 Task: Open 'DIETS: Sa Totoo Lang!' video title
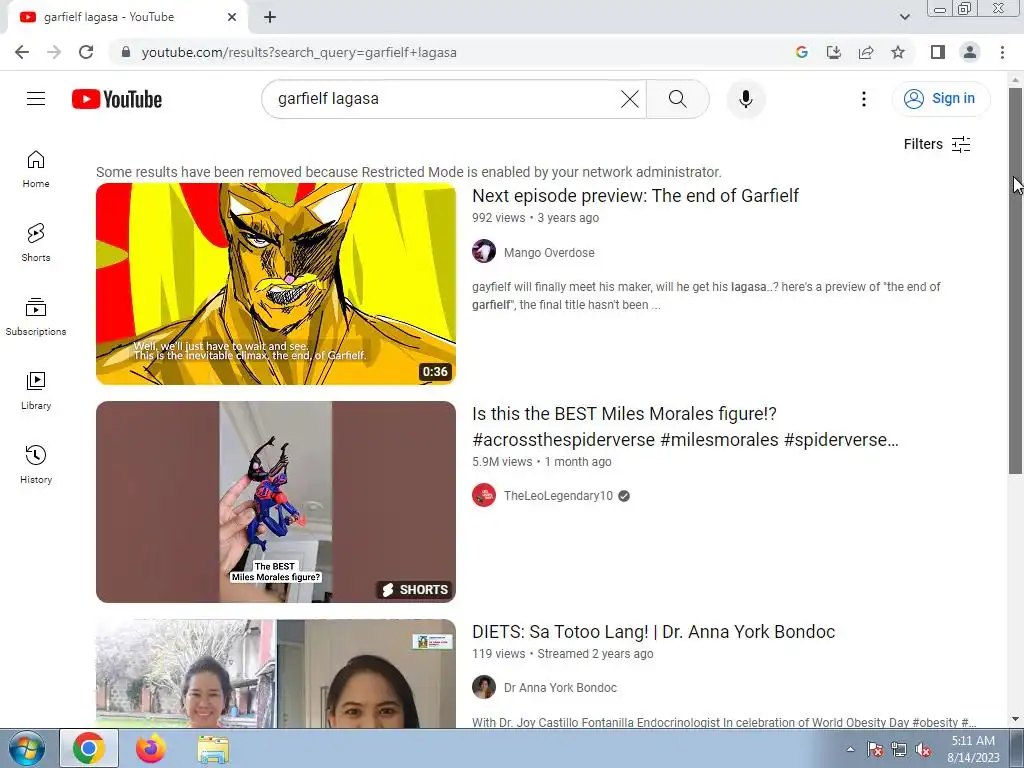tap(654, 632)
